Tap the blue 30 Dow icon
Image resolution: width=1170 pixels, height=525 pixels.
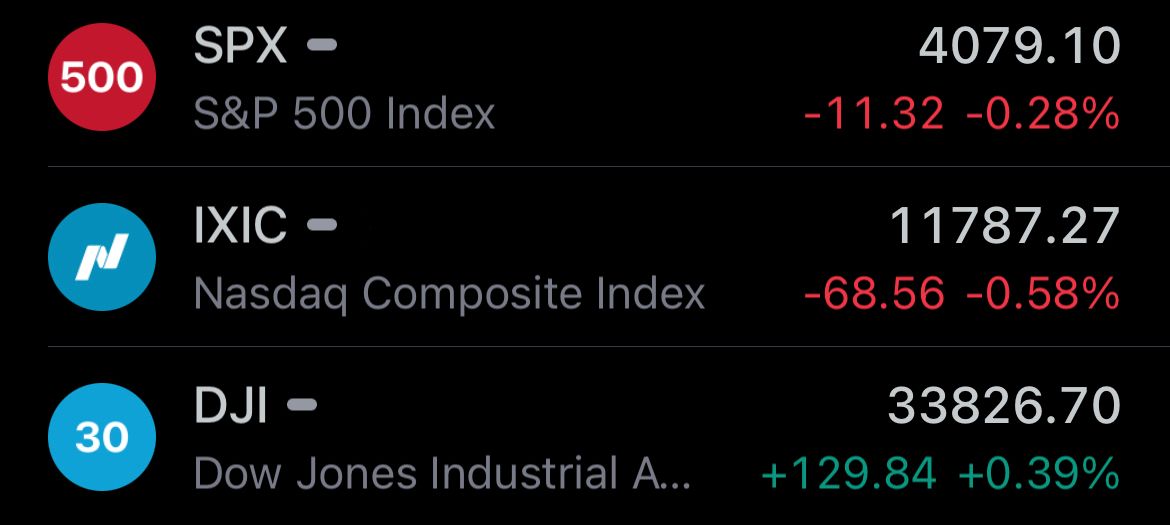coord(101,437)
